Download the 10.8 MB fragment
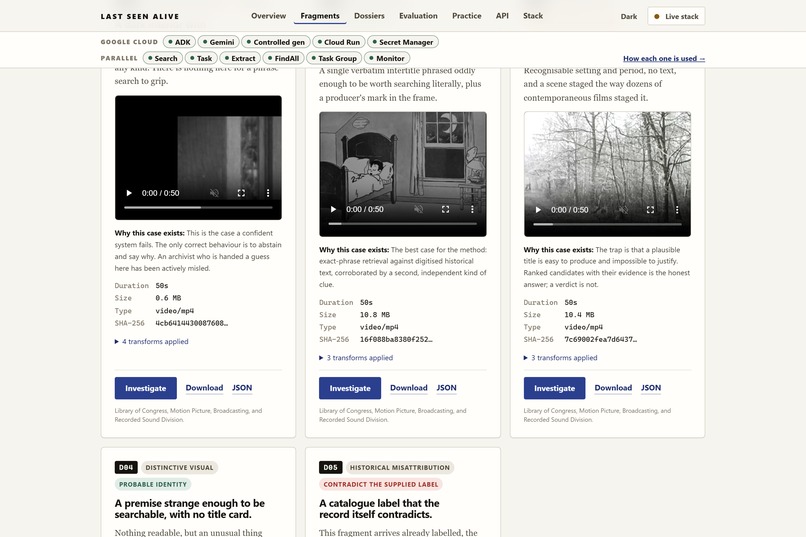 tap(409, 388)
